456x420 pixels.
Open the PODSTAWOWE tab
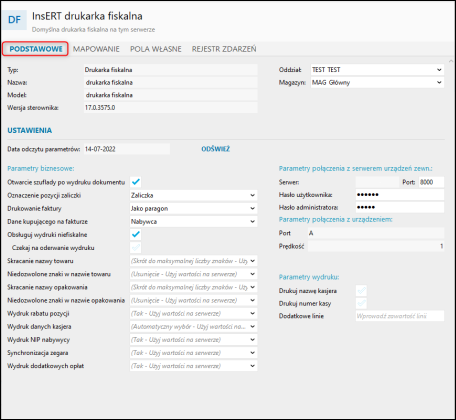[36, 49]
